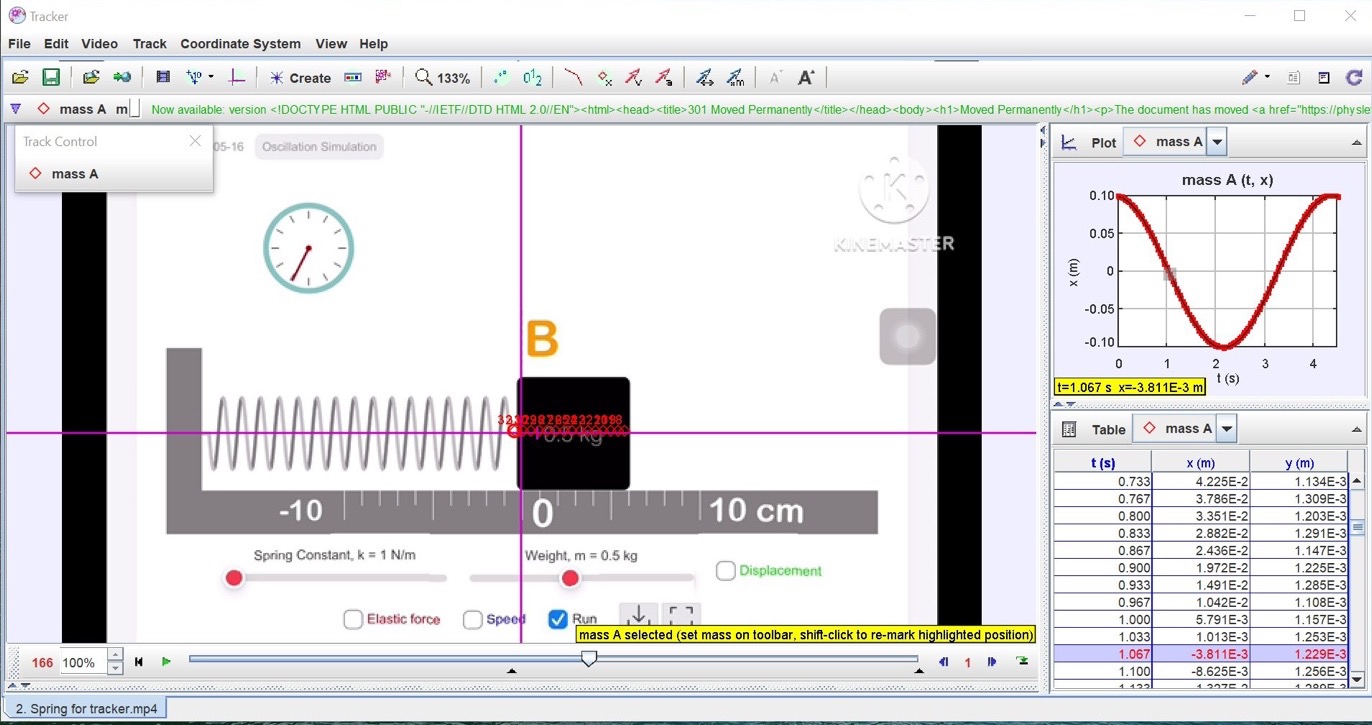1372x725 pixels.
Task: Click the Table button above the data columns
Action: (1096, 430)
